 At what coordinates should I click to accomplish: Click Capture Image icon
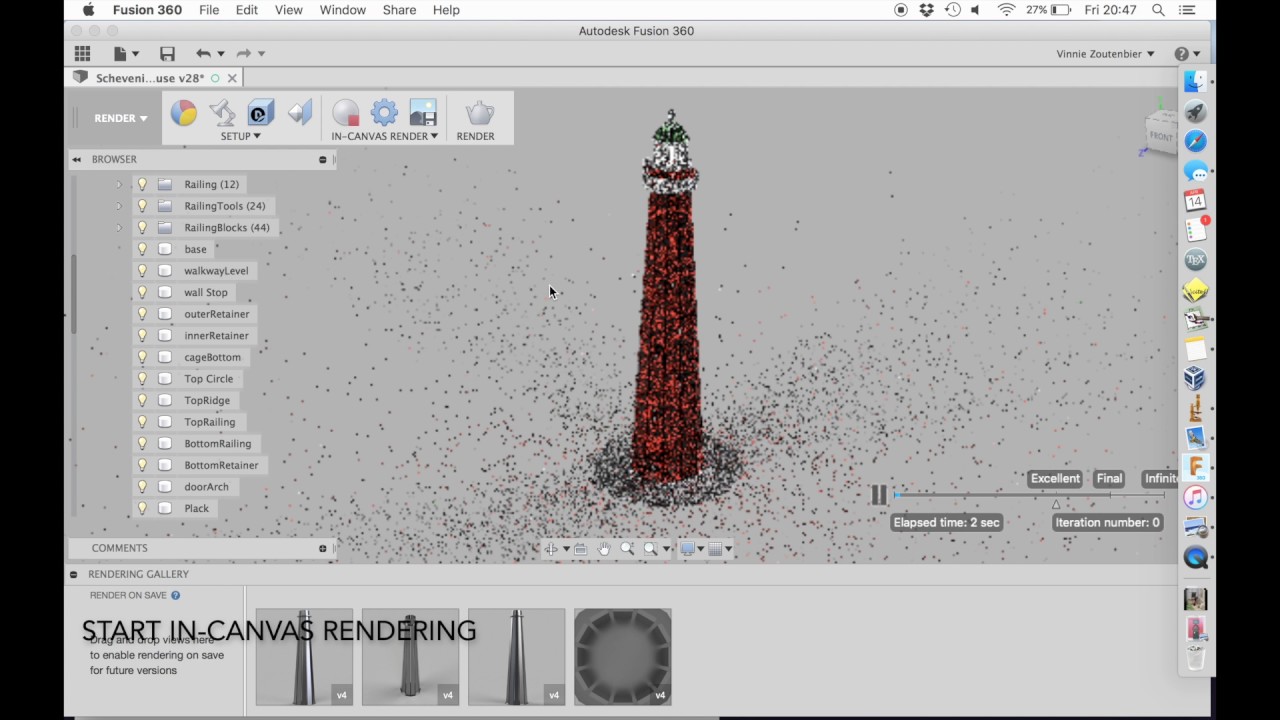pos(423,113)
